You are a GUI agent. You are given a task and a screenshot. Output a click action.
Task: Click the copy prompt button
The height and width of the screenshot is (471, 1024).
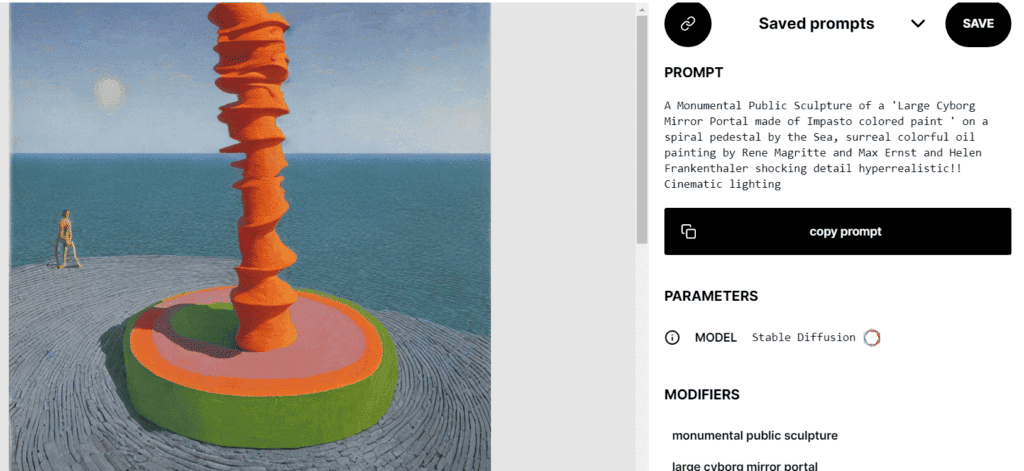coord(837,231)
